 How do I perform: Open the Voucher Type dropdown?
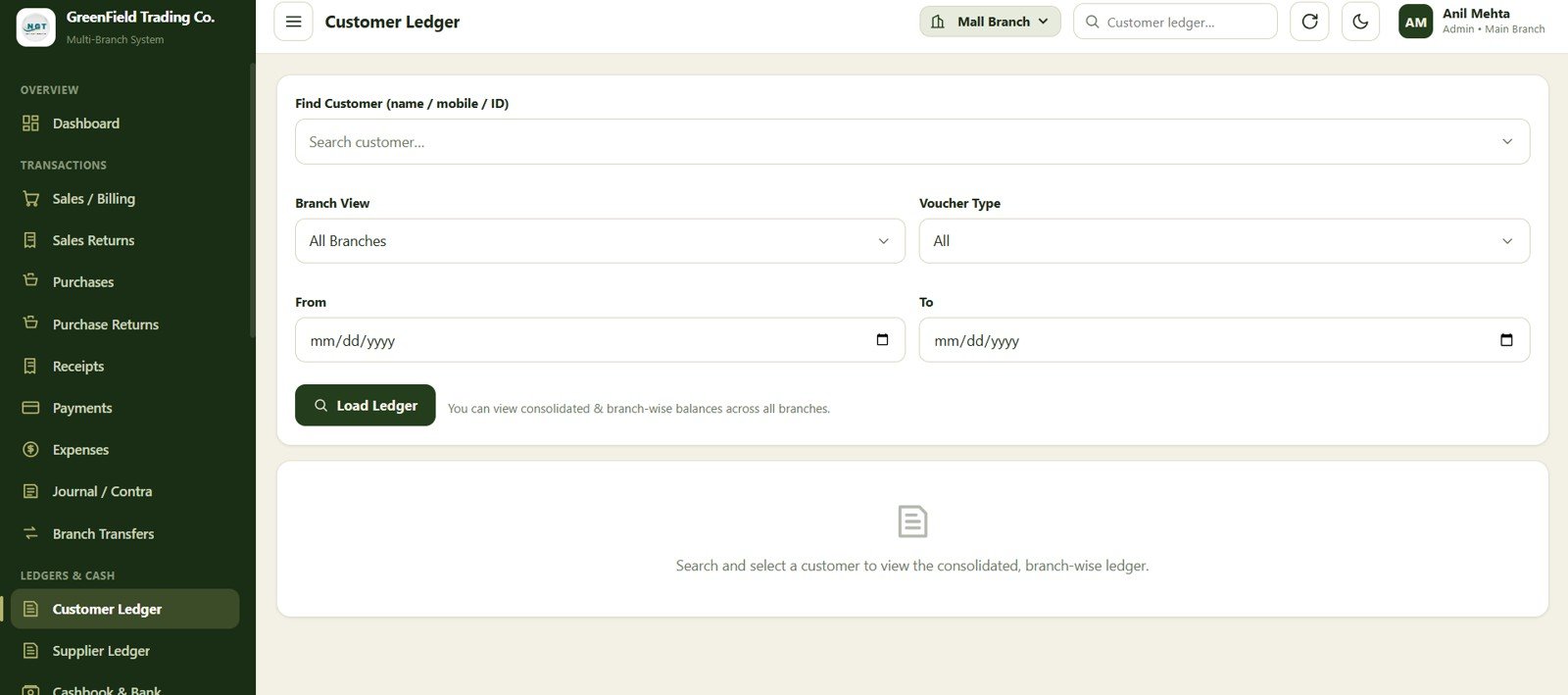tap(1224, 241)
